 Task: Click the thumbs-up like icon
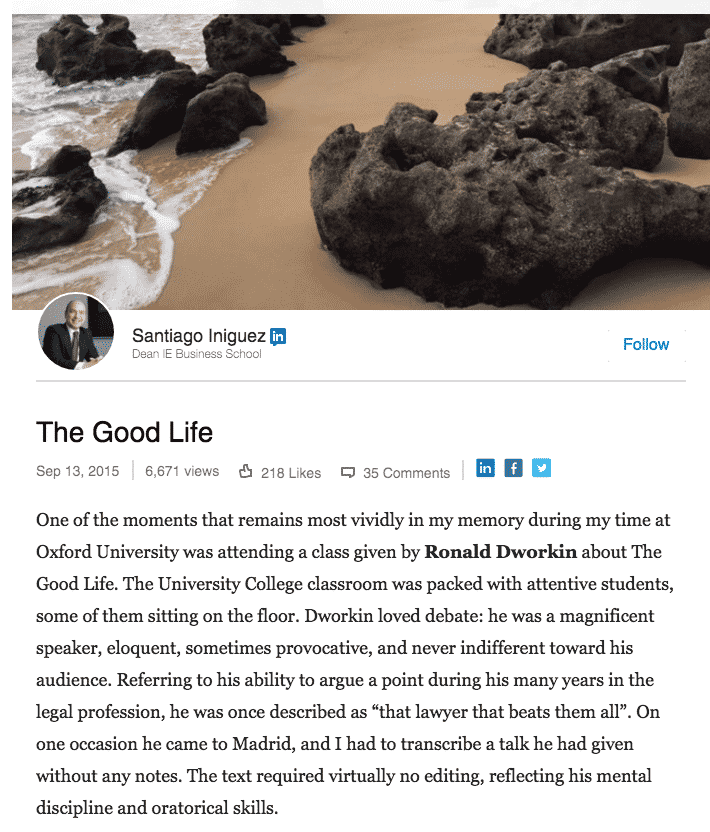click(x=245, y=471)
